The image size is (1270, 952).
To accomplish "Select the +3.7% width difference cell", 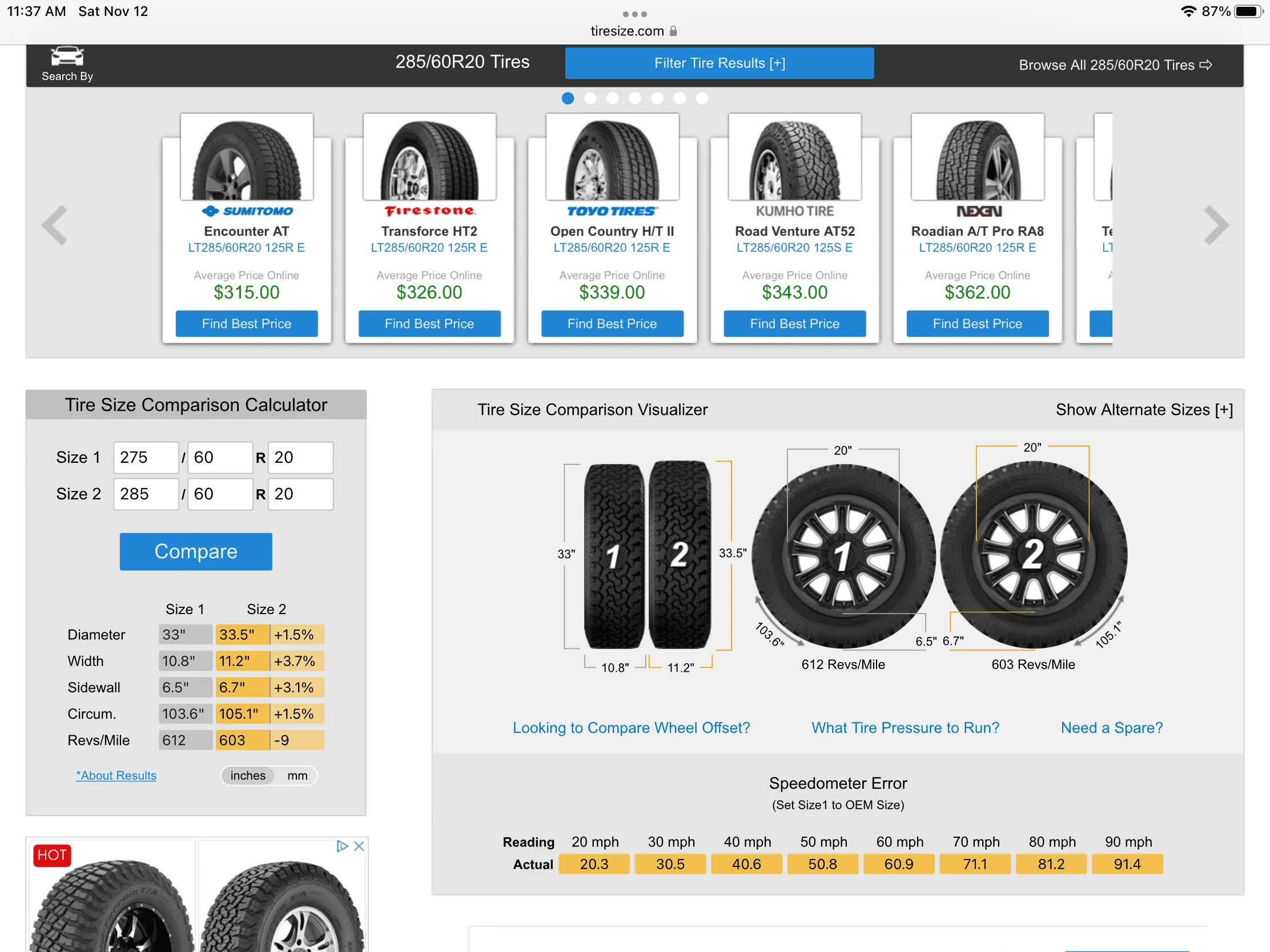I will click(298, 661).
